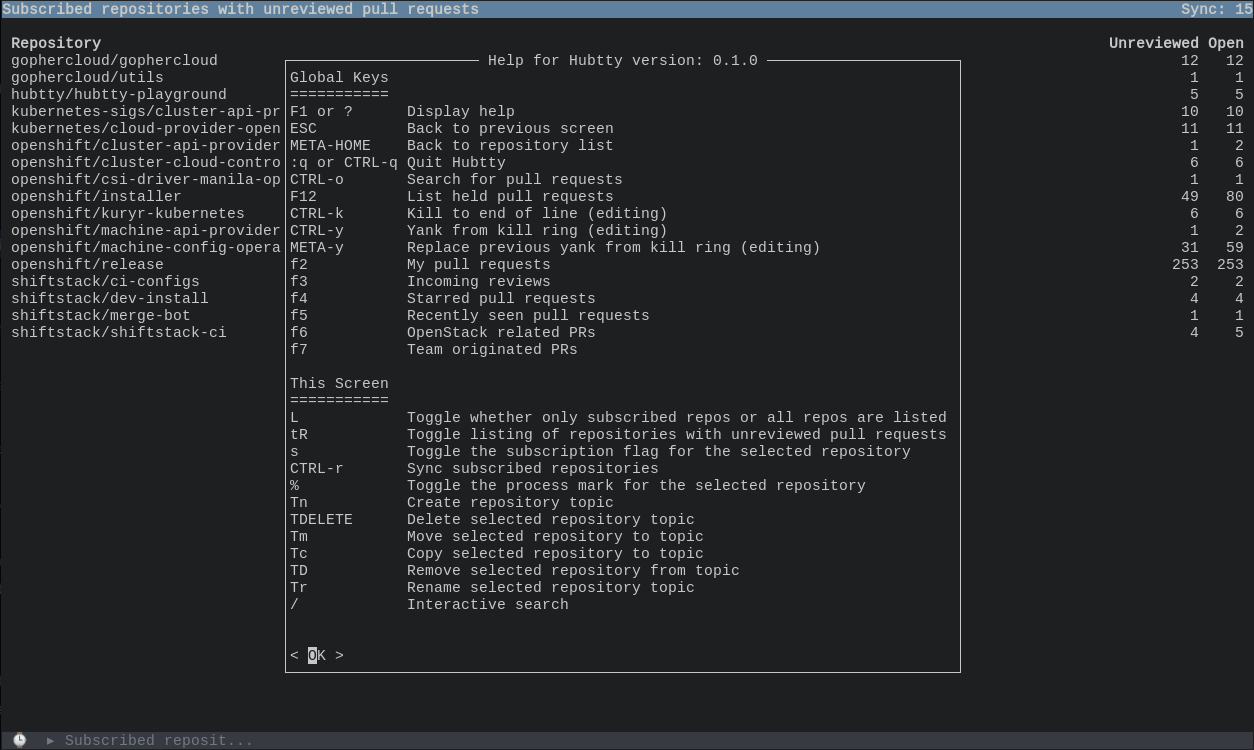Click the 'Global Keys' section heading
The image size is (1254, 750).
click(339, 77)
